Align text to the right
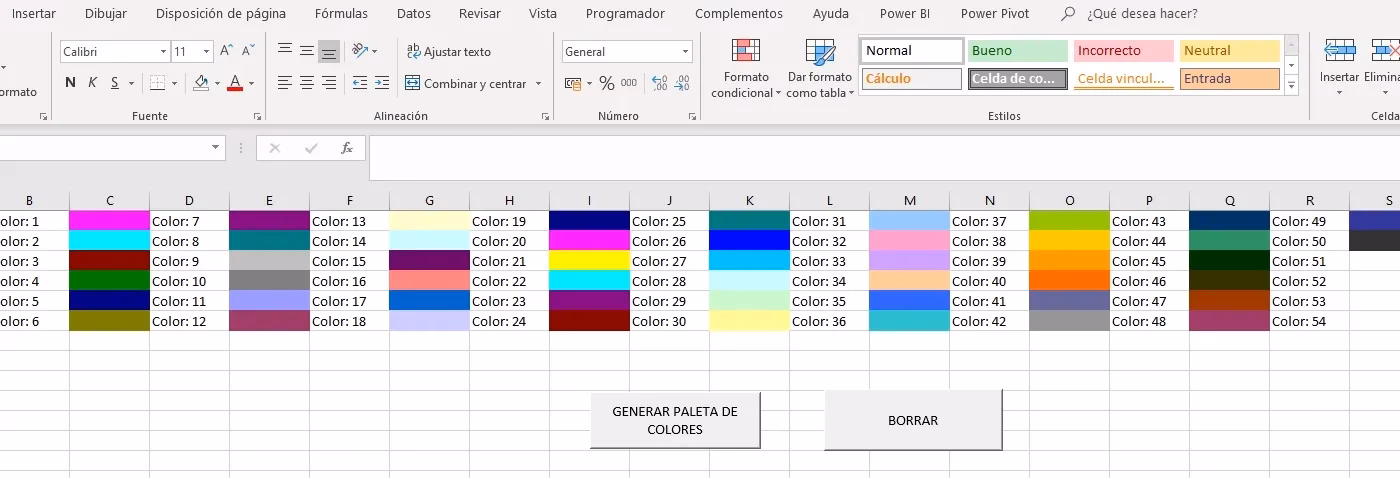Image resolution: width=1400 pixels, height=478 pixels. pyautogui.click(x=329, y=83)
